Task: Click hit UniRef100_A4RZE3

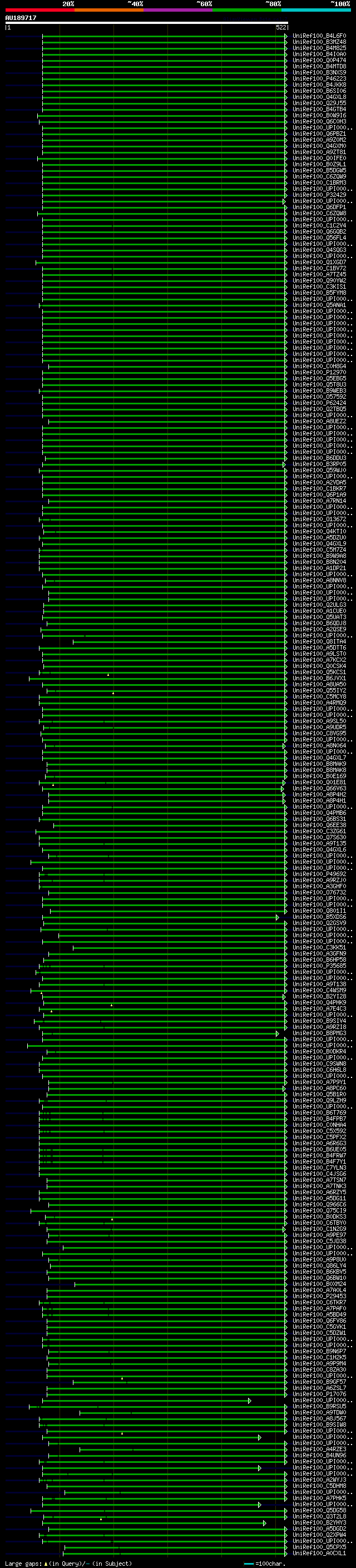Action: 319,1450
